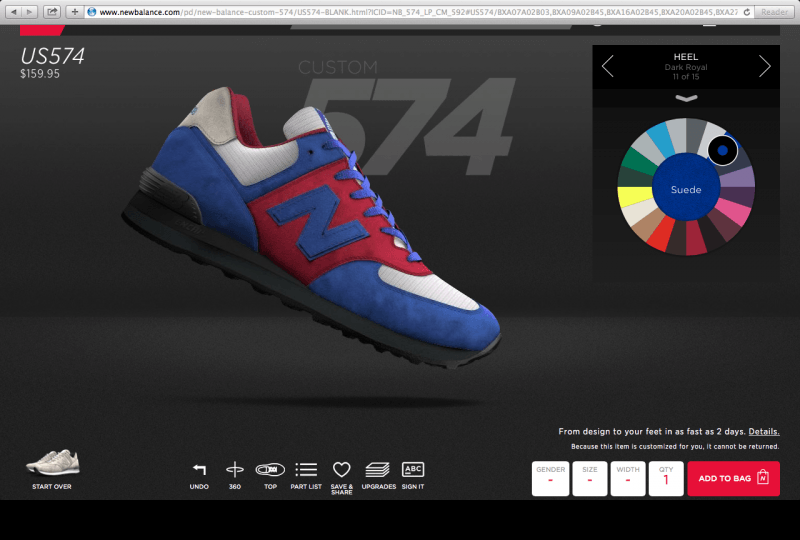
Task: Click the Reader button in address bar
Action: tap(774, 12)
